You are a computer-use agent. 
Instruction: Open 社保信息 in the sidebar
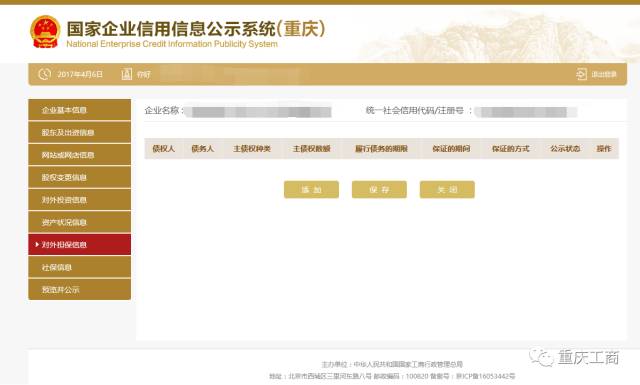click(80, 267)
